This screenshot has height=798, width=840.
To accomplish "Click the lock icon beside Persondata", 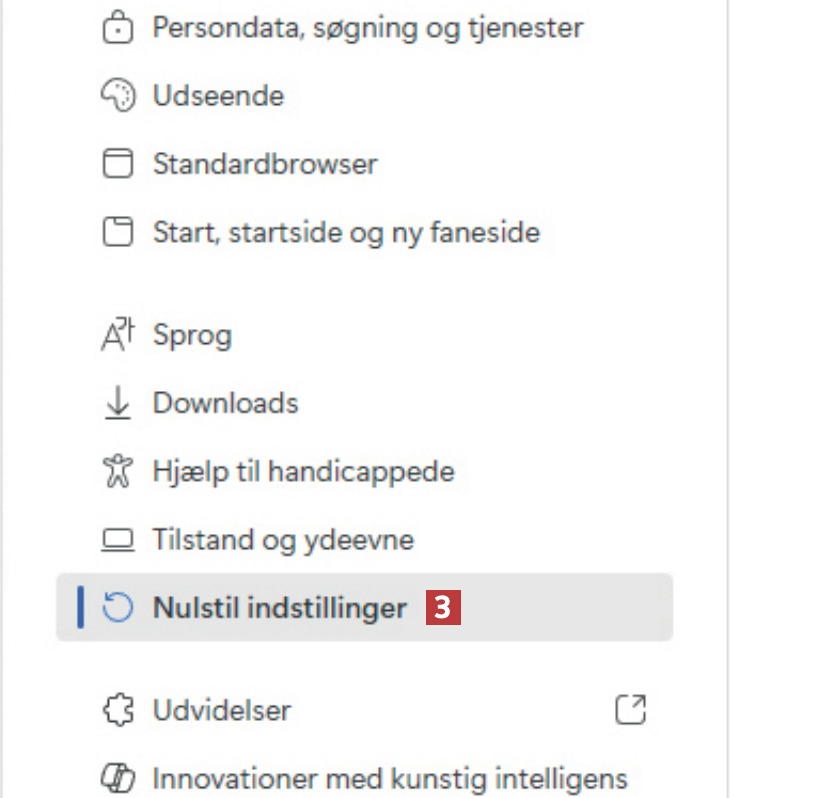I will (118, 28).
